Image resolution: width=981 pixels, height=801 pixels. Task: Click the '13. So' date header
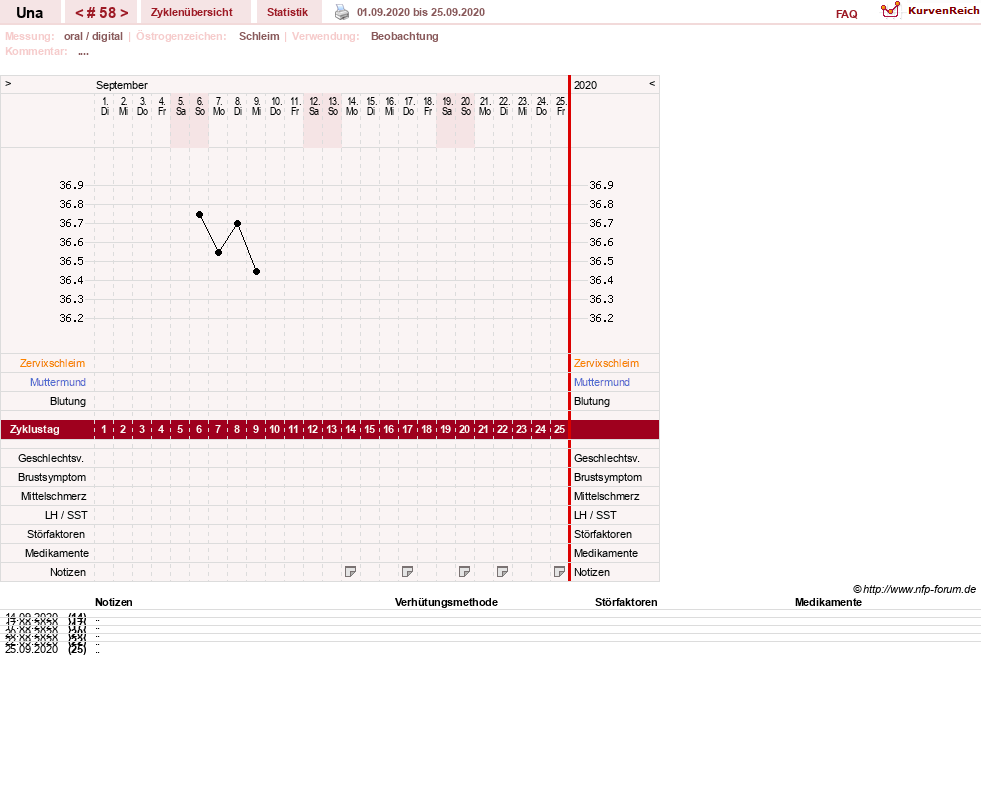[333, 106]
